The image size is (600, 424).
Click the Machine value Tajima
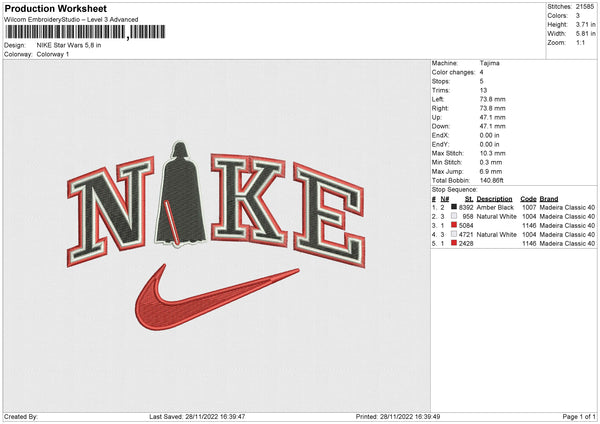click(x=490, y=63)
